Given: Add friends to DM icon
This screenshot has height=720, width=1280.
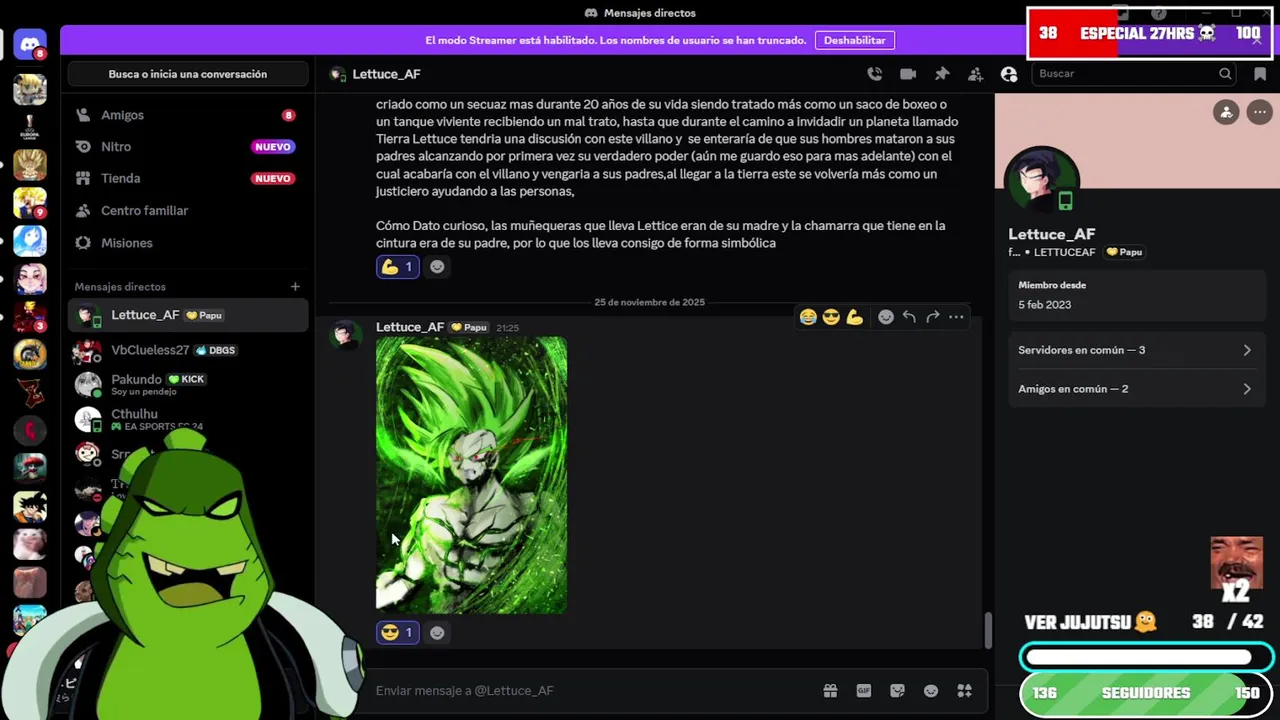Looking at the screenshot, I should point(975,74).
